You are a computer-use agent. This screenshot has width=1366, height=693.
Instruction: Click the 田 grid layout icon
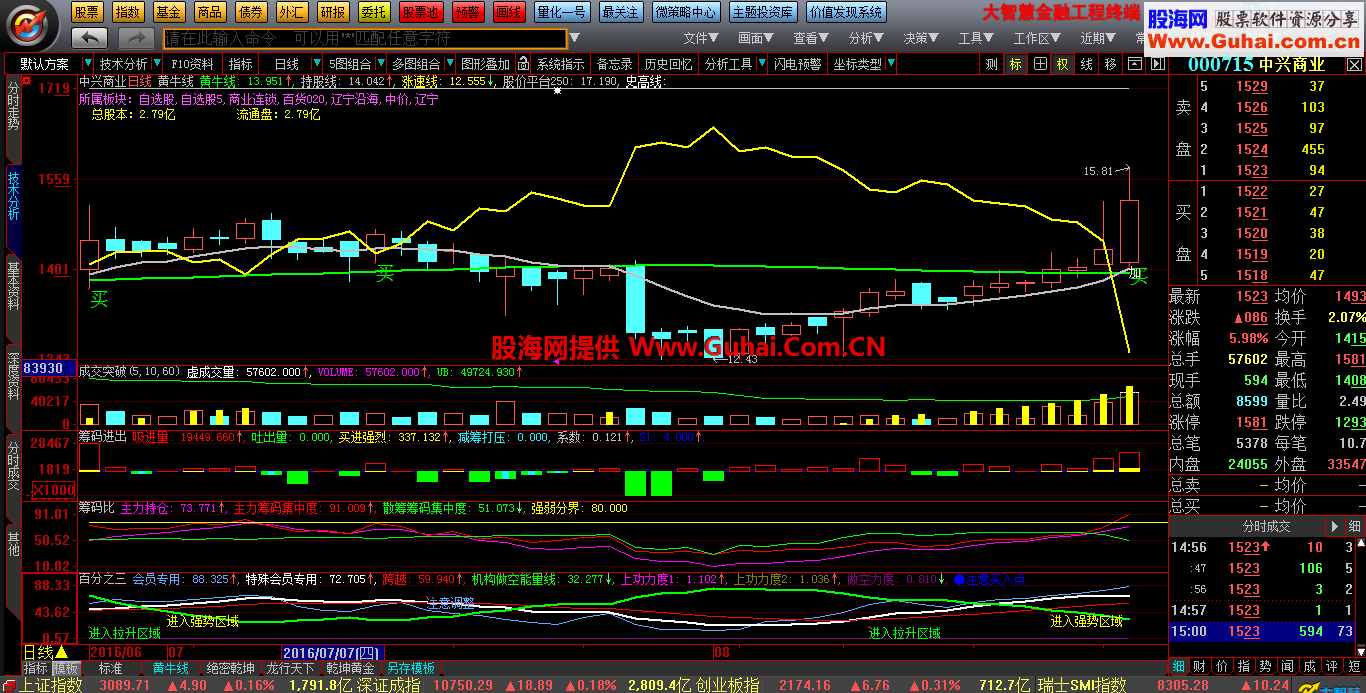[x=1040, y=64]
